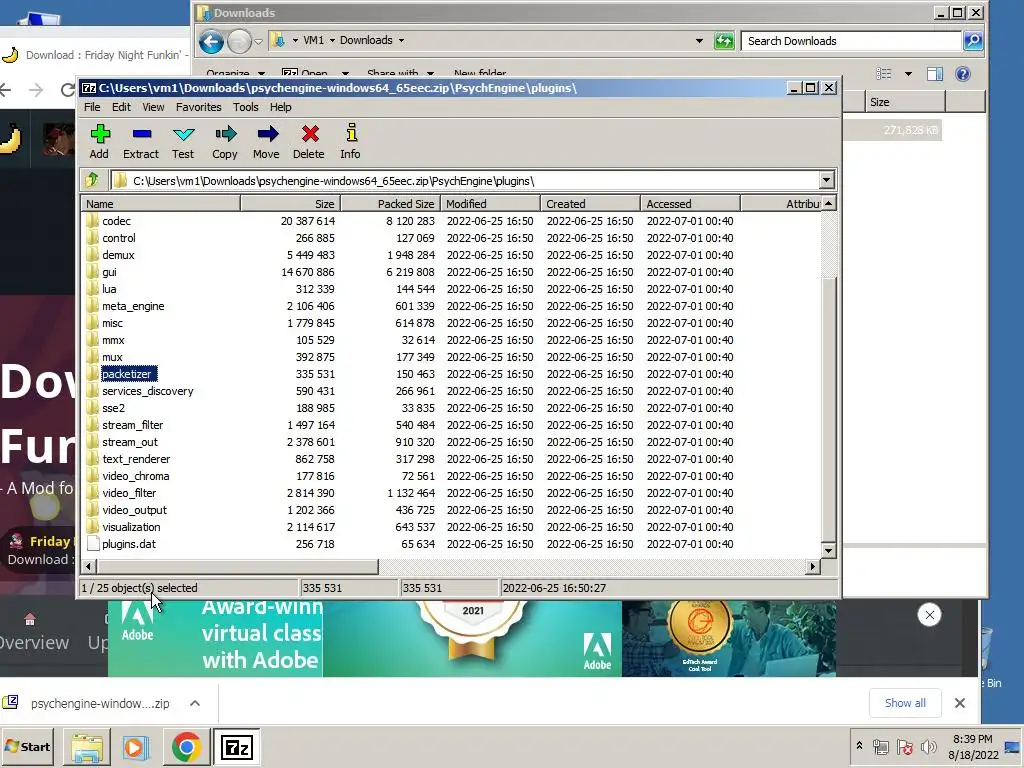
Task: Select the video_output folder
Action: (x=135, y=510)
